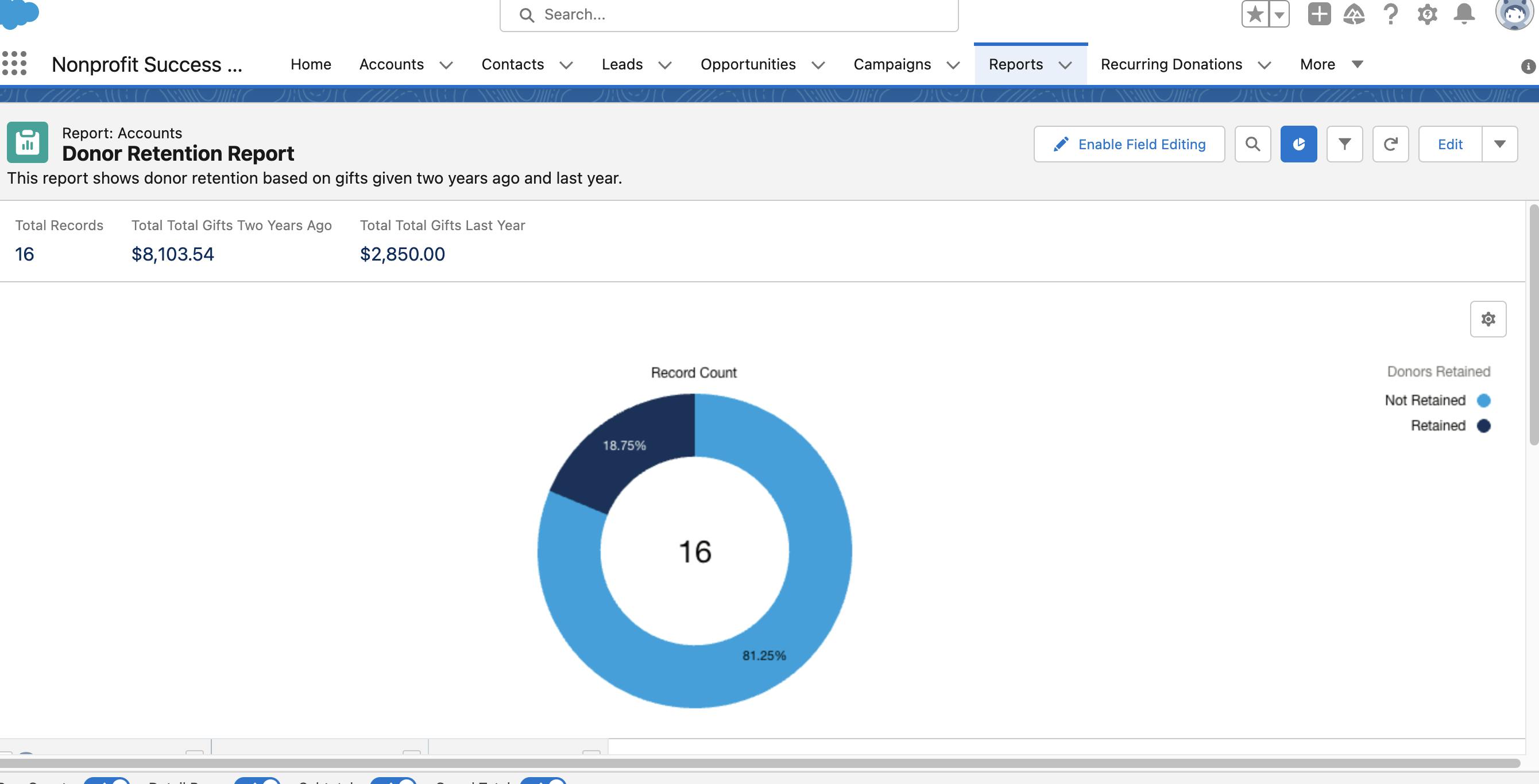Click the Donor Retention Report title
The image size is (1539, 784).
pyautogui.click(x=178, y=153)
